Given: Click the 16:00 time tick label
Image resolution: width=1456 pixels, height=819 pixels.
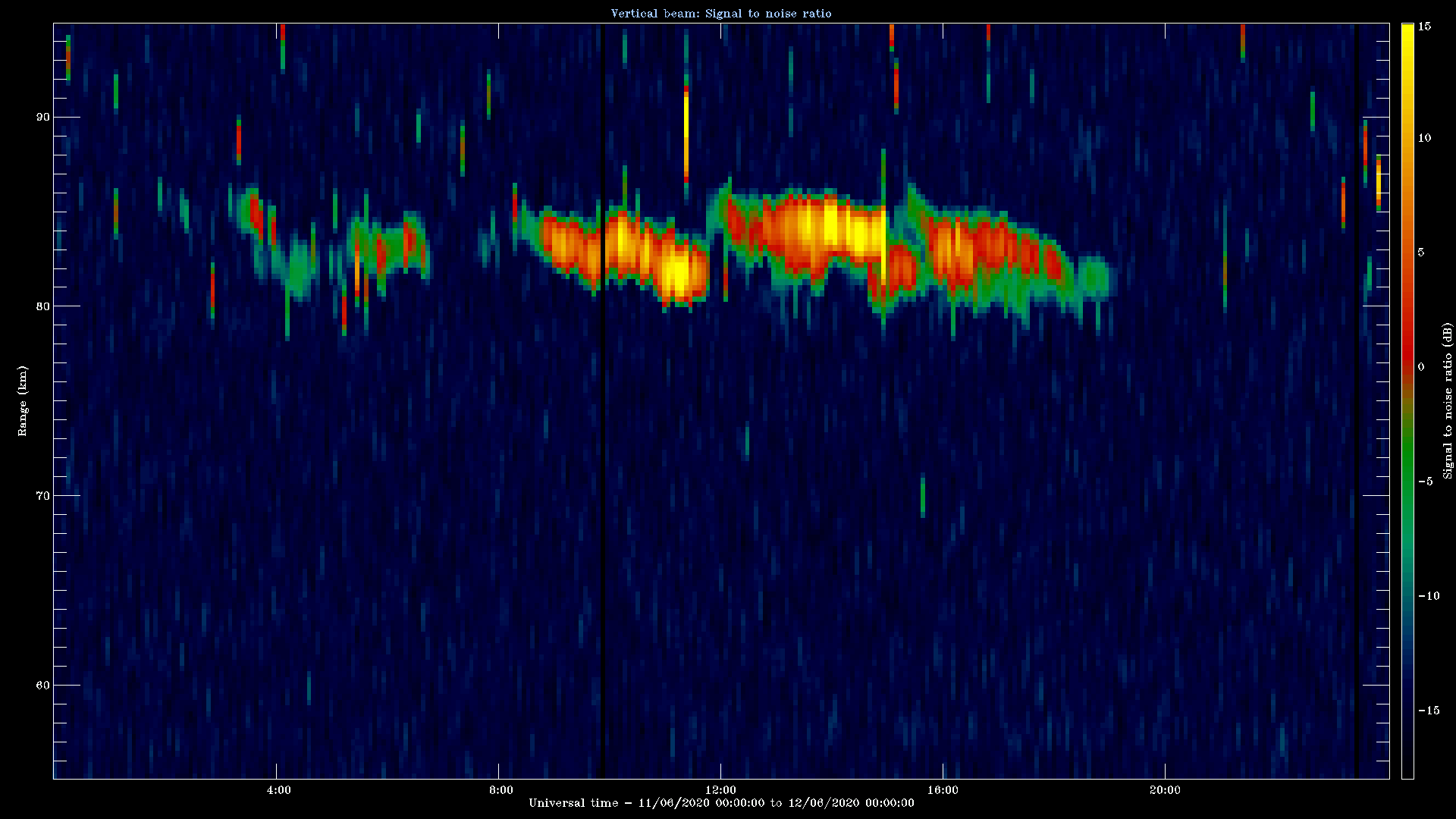Looking at the screenshot, I should [x=943, y=790].
